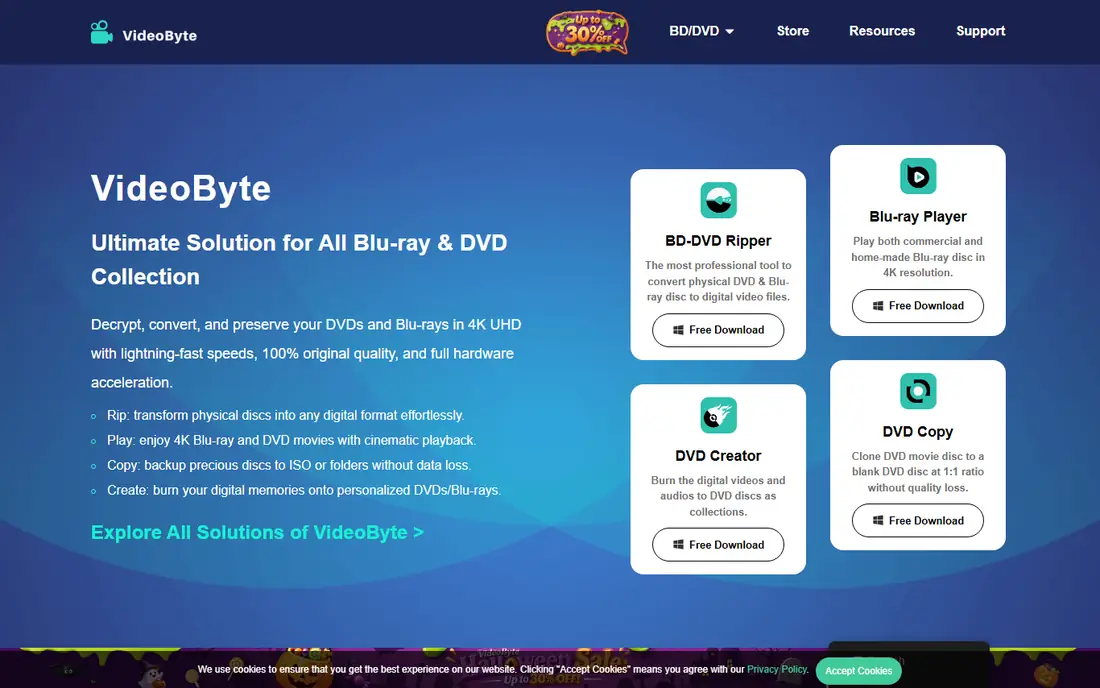This screenshot has height=688, width=1100.
Task: Click the Blu-ray Player card title
Action: tap(918, 217)
